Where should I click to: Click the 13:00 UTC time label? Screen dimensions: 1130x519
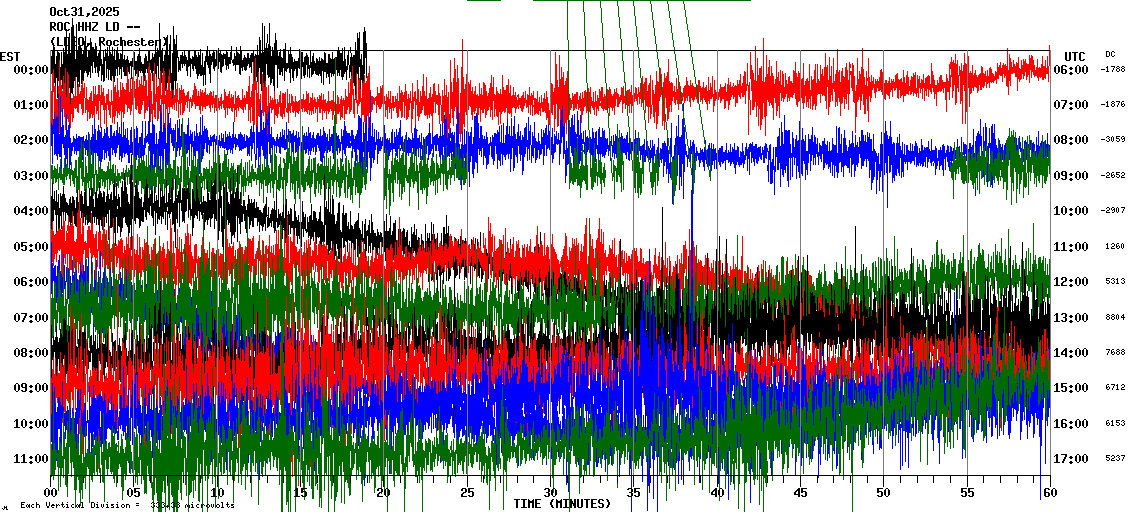1070,318
